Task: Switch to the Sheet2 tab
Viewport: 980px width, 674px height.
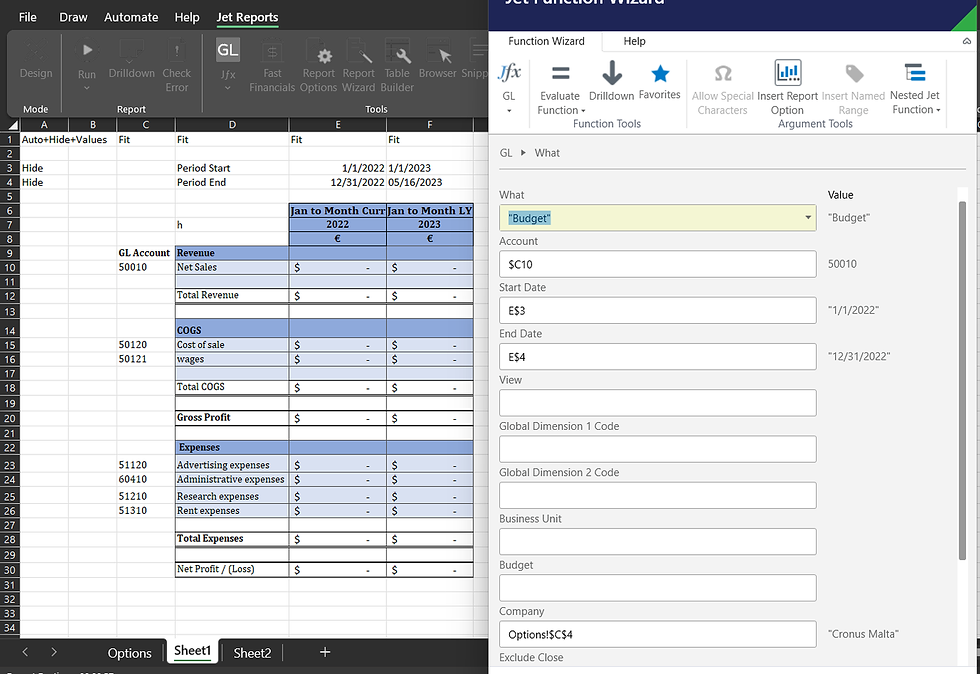Action: point(252,653)
